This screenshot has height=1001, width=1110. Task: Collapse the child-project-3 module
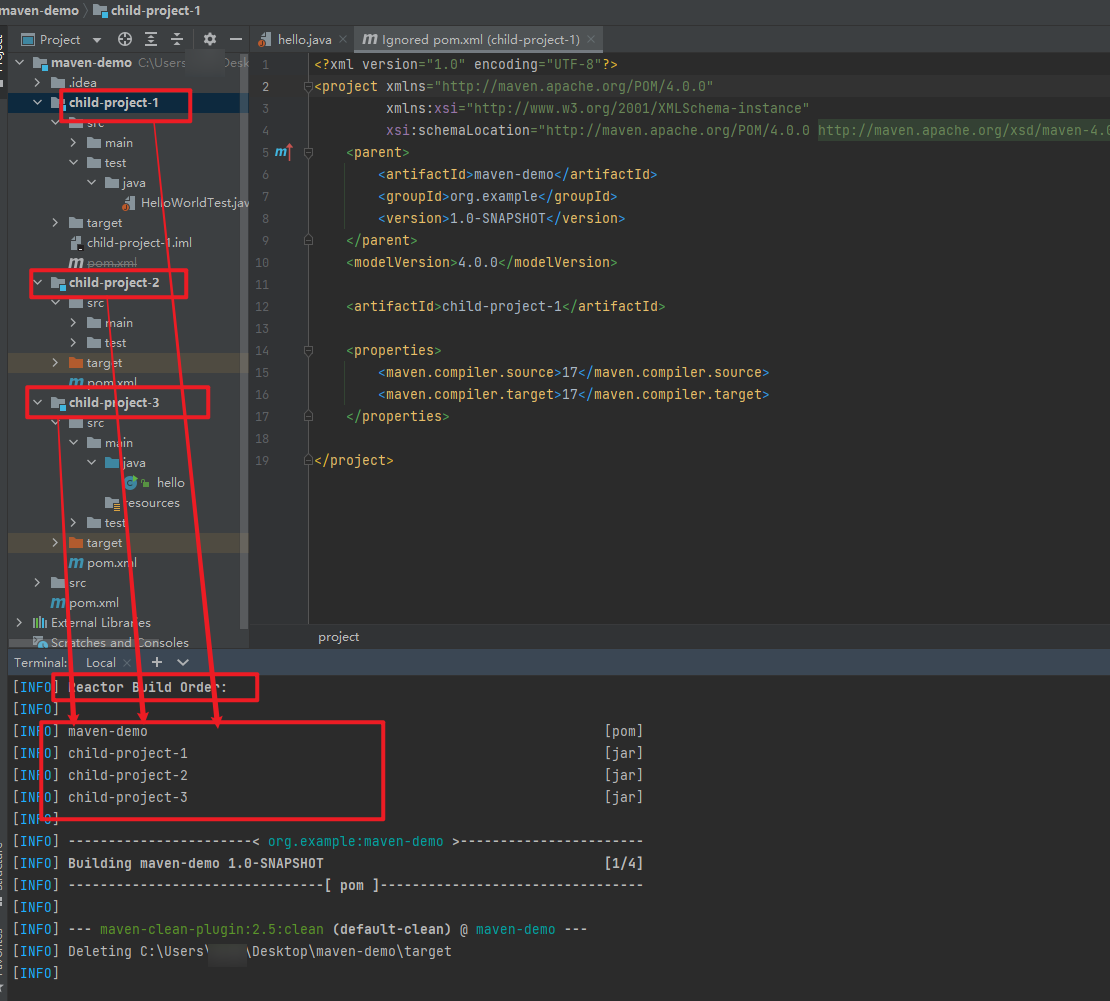click(38, 403)
